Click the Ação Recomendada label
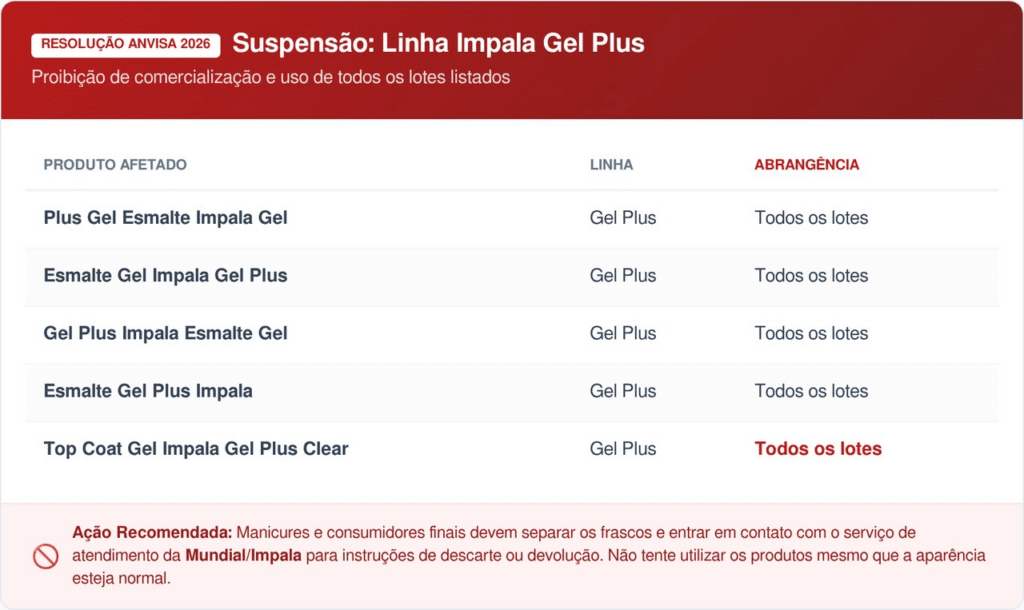This screenshot has height=610, width=1024. point(152,533)
